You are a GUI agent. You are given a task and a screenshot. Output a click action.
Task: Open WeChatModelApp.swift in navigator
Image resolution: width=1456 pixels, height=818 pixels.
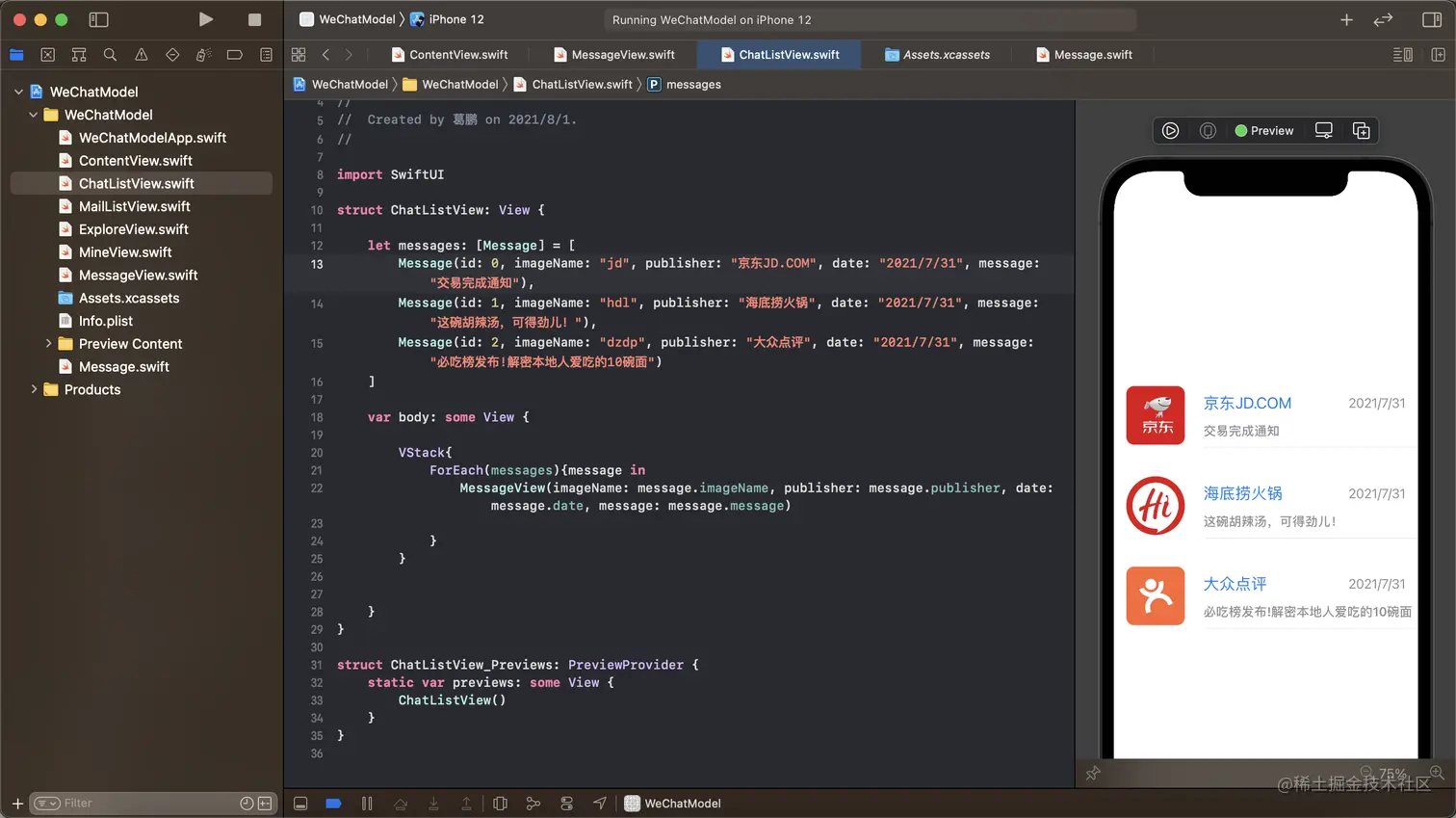point(152,138)
